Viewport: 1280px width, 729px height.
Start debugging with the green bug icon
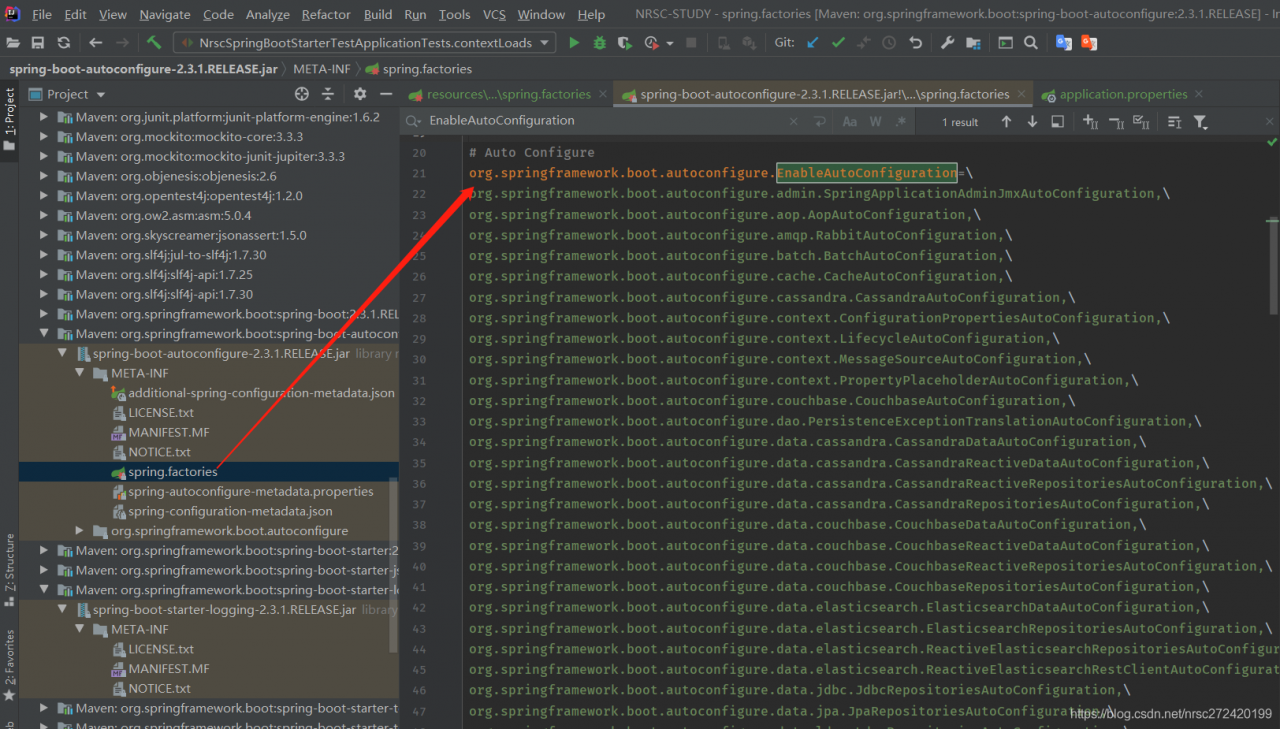coord(600,43)
